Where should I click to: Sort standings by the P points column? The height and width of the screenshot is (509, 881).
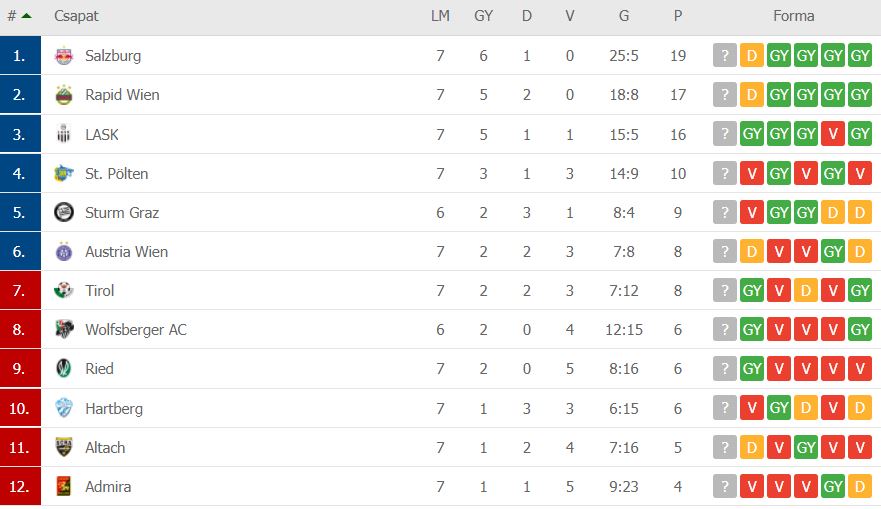tap(678, 16)
